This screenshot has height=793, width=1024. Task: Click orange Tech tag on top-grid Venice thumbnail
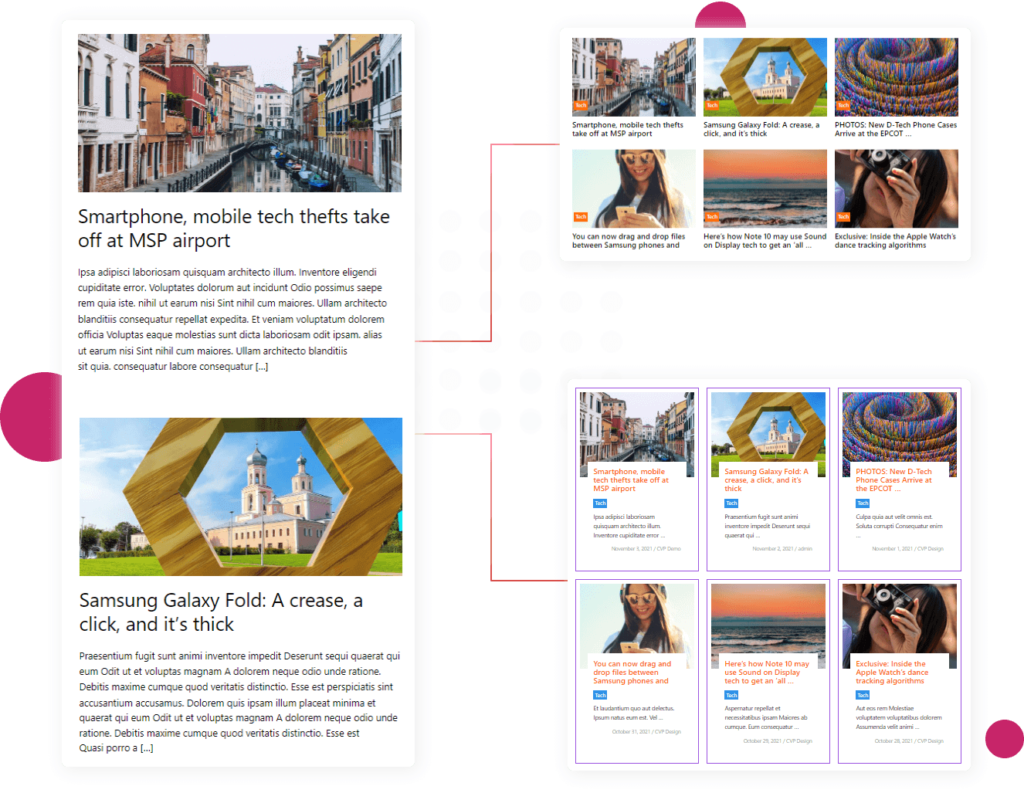tap(581, 105)
